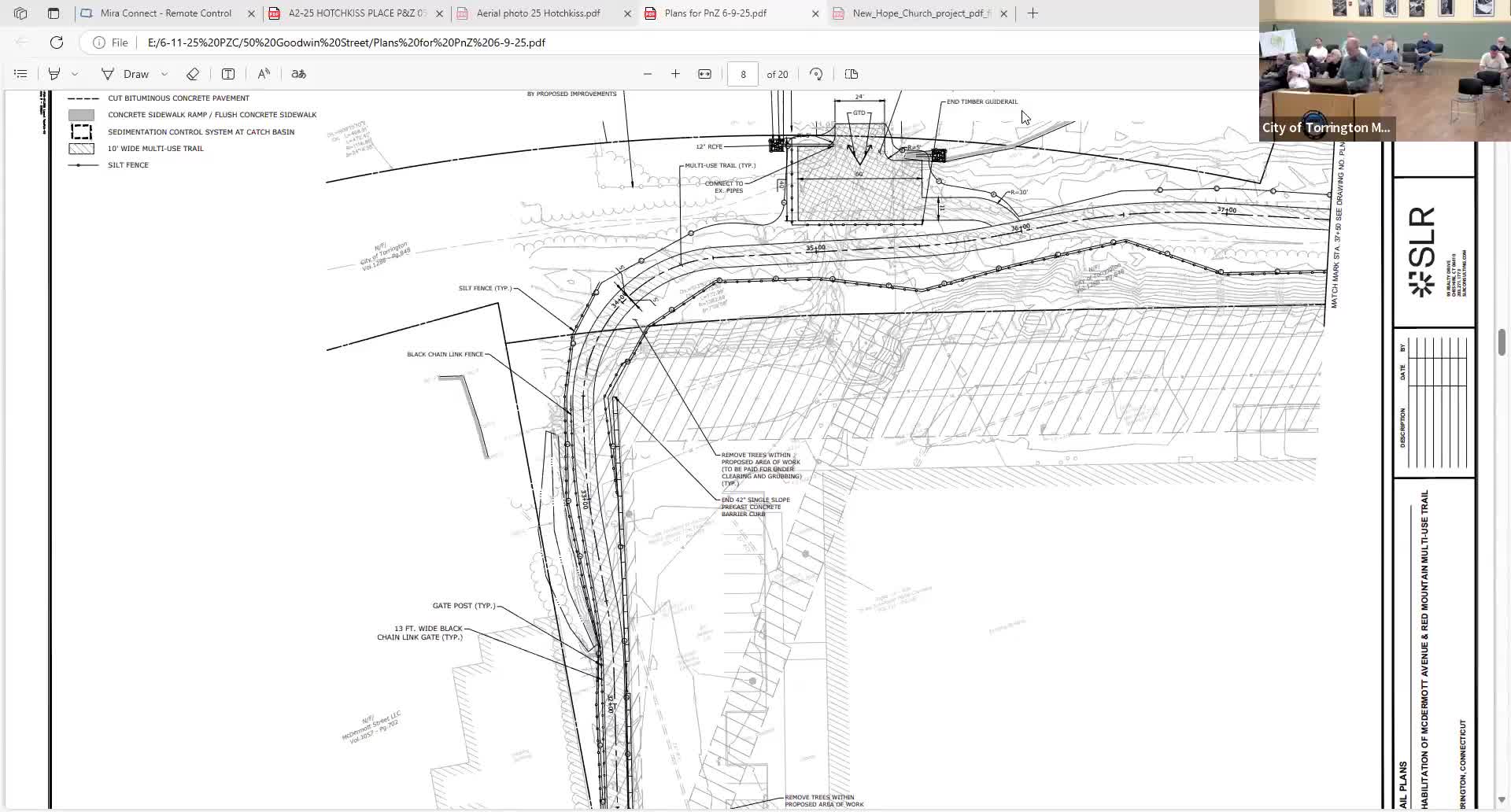
Task: Switch to Aerial photo 25 Hotchkiss.pdf tab
Action: (x=538, y=13)
